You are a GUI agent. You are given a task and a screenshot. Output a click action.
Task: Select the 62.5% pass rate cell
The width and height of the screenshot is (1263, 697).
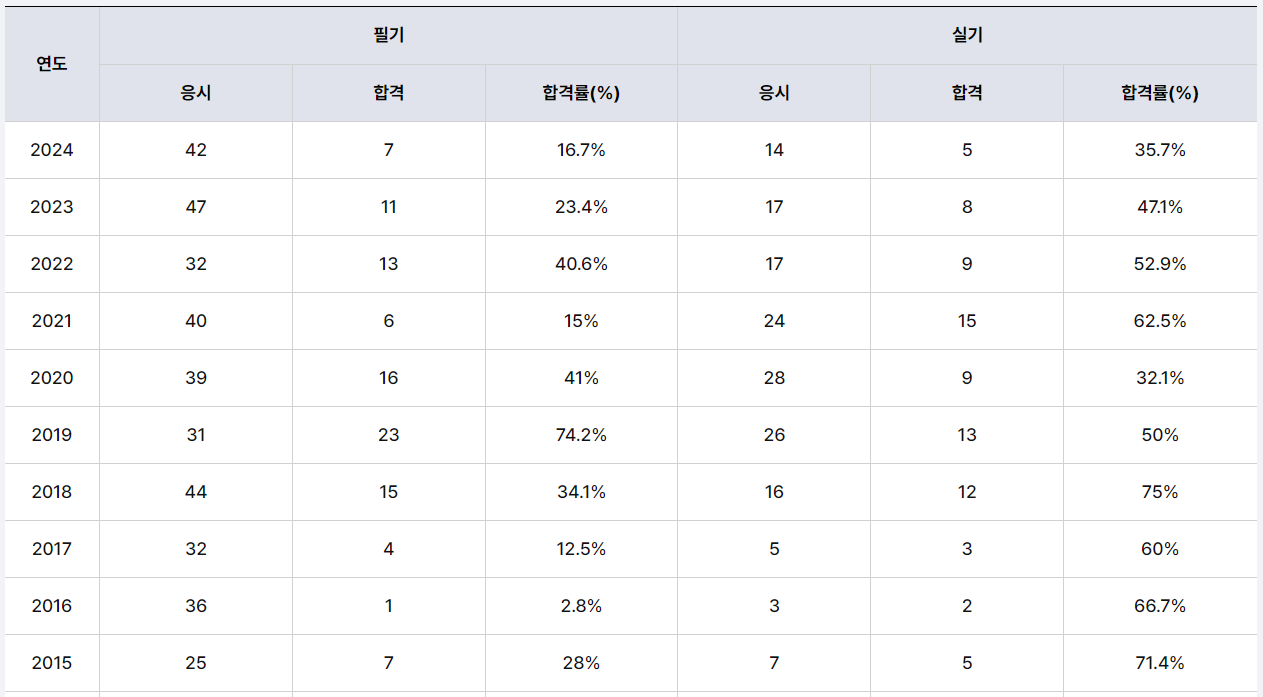[1160, 321]
